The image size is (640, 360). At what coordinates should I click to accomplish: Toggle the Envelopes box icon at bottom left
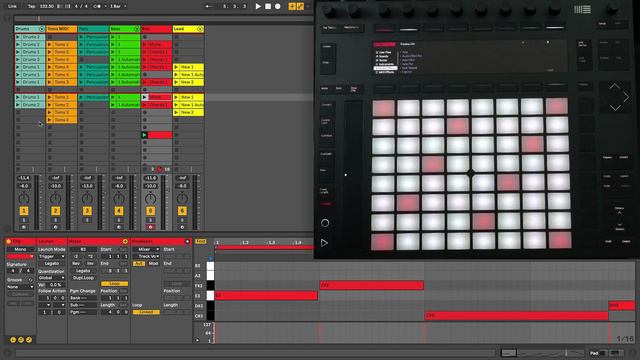point(29,340)
